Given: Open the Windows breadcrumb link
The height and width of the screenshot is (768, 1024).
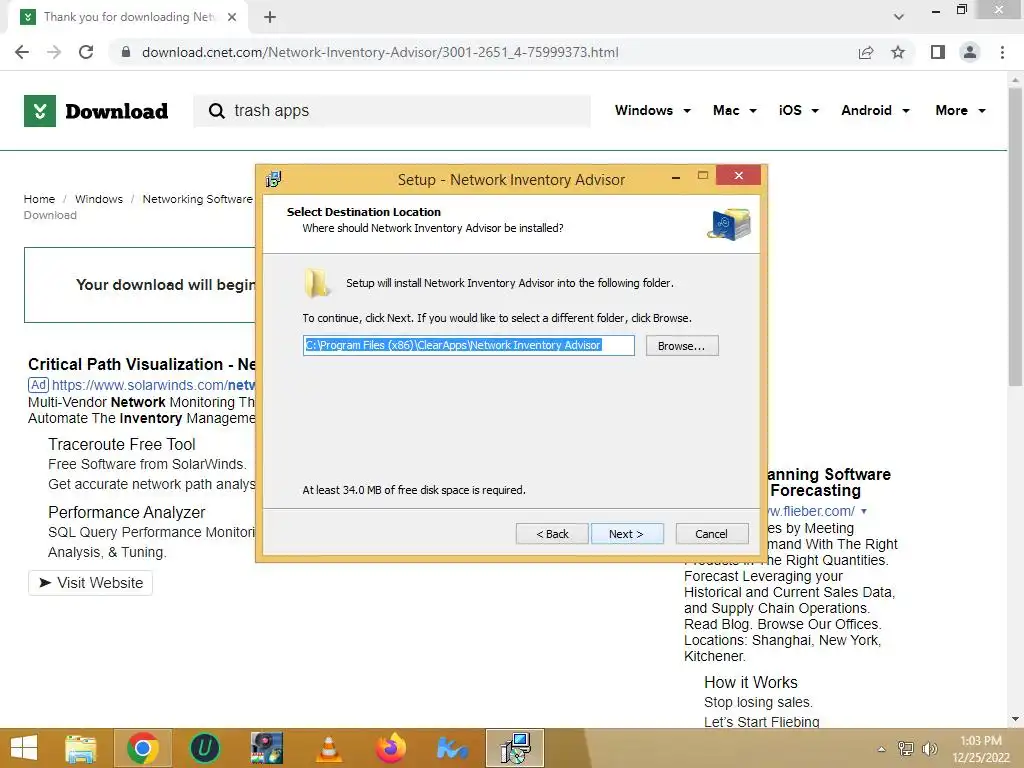Looking at the screenshot, I should click(x=99, y=199).
